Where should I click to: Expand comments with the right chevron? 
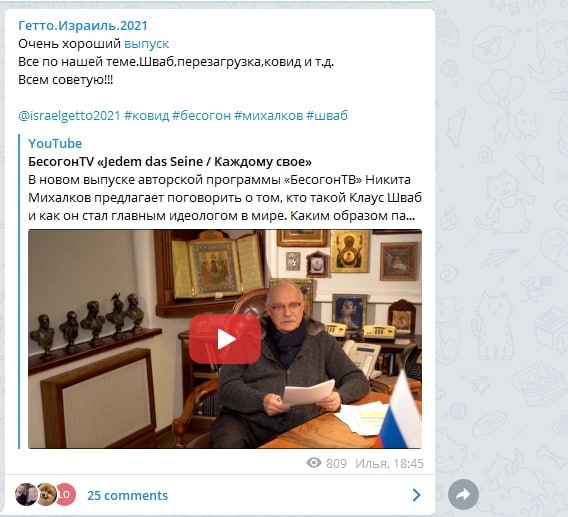tap(417, 495)
